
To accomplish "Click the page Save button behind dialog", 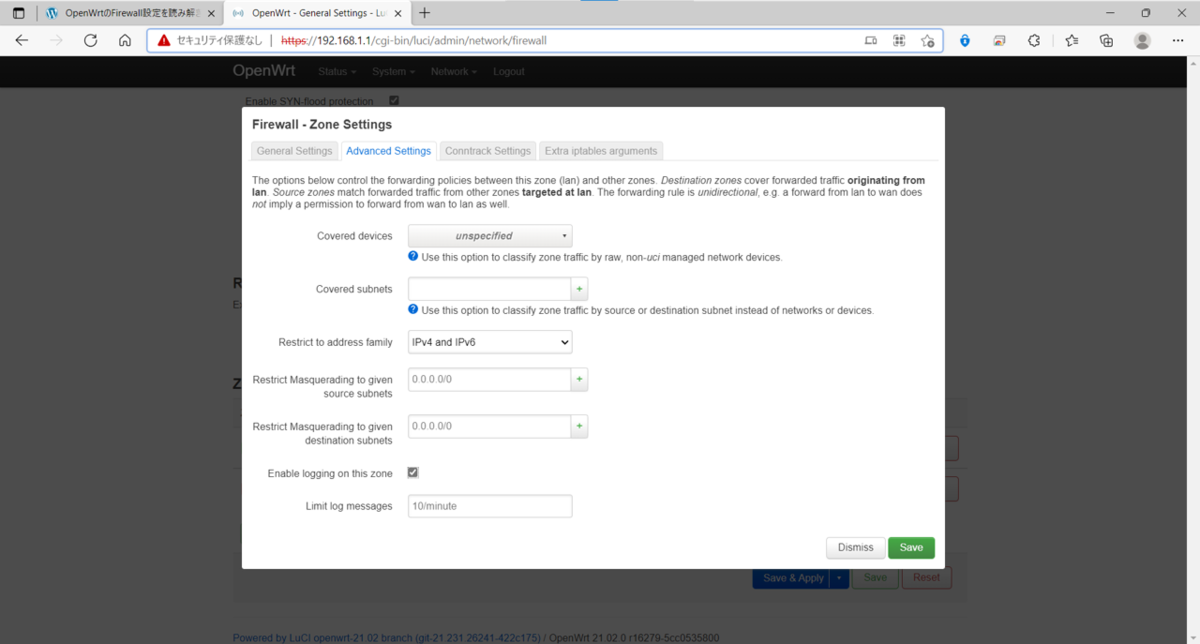I will (x=875, y=578).
